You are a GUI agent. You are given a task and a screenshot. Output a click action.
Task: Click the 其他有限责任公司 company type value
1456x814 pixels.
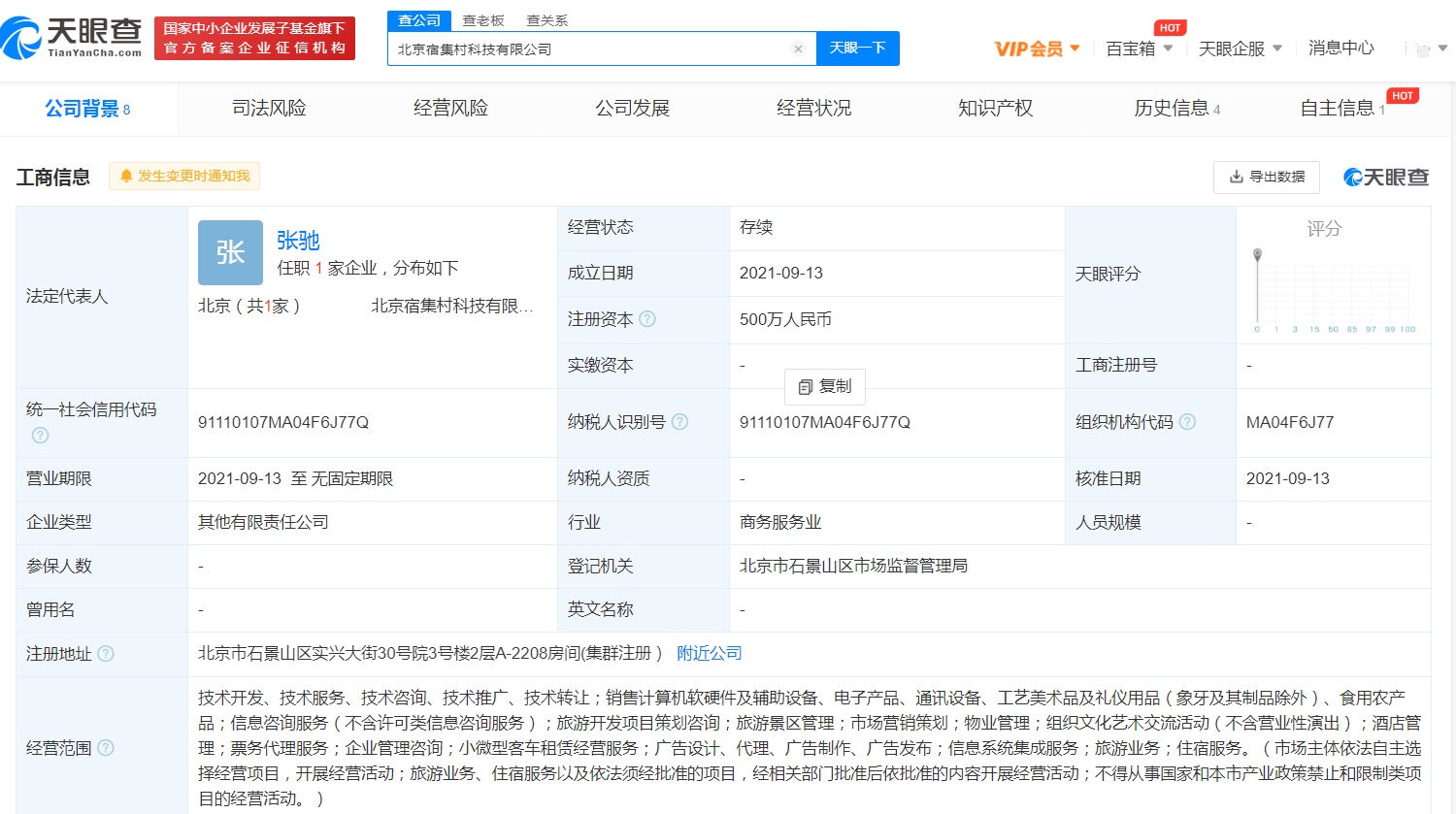point(263,523)
